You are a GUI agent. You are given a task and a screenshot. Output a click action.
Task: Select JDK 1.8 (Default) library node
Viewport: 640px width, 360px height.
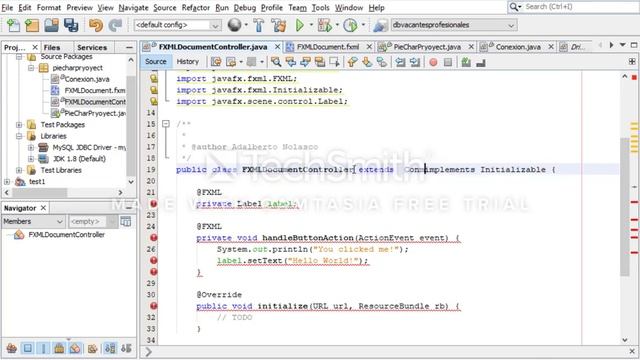pos(79,159)
